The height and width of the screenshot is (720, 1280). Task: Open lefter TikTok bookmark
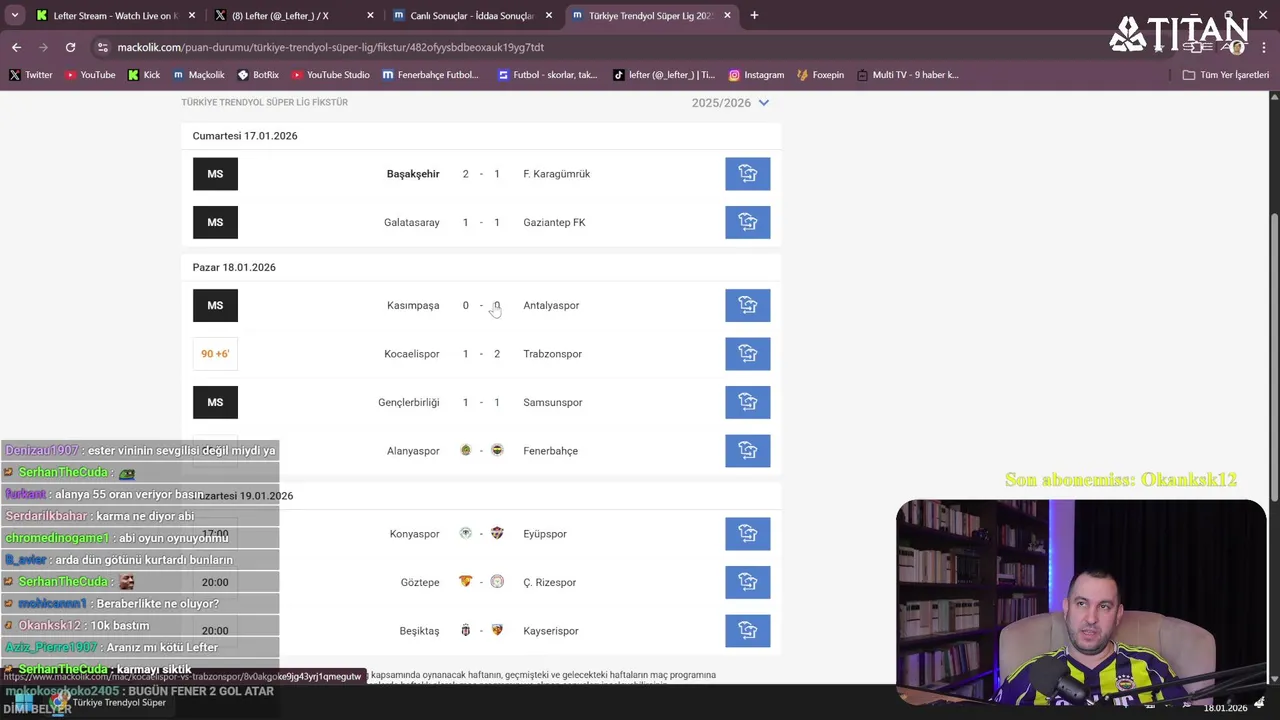point(664,75)
